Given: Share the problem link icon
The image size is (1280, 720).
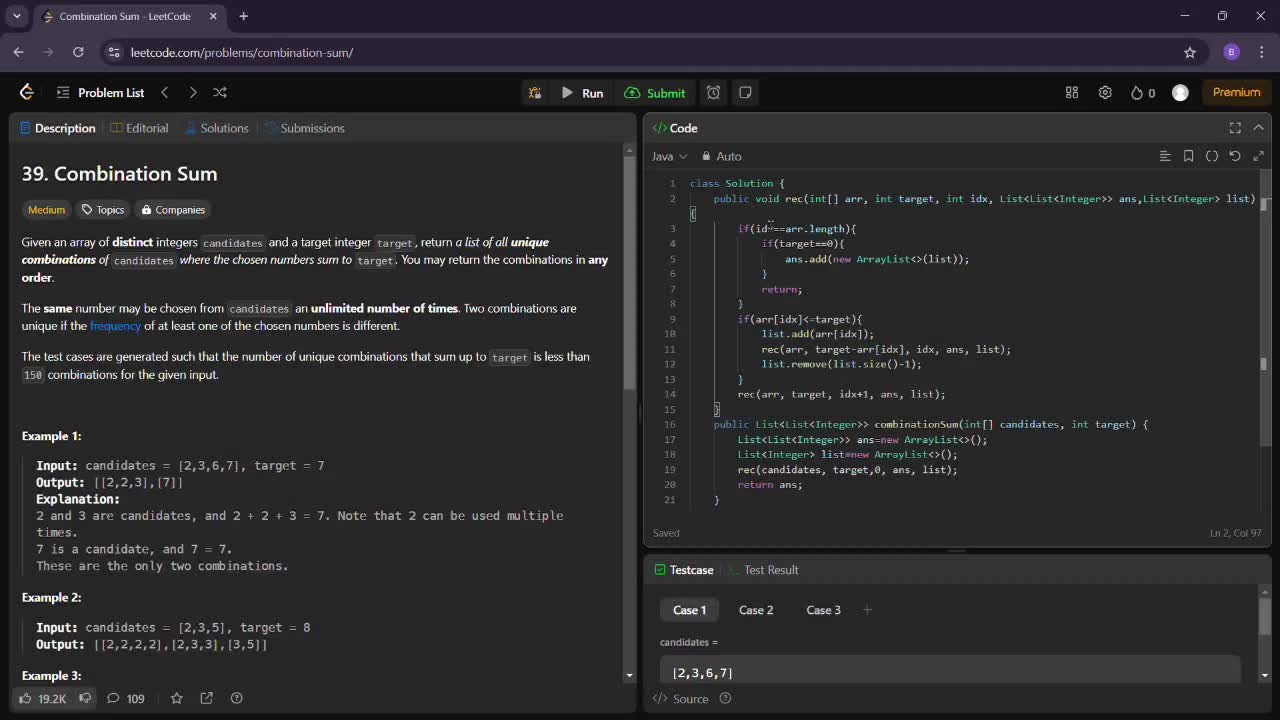Looking at the screenshot, I should [206, 698].
